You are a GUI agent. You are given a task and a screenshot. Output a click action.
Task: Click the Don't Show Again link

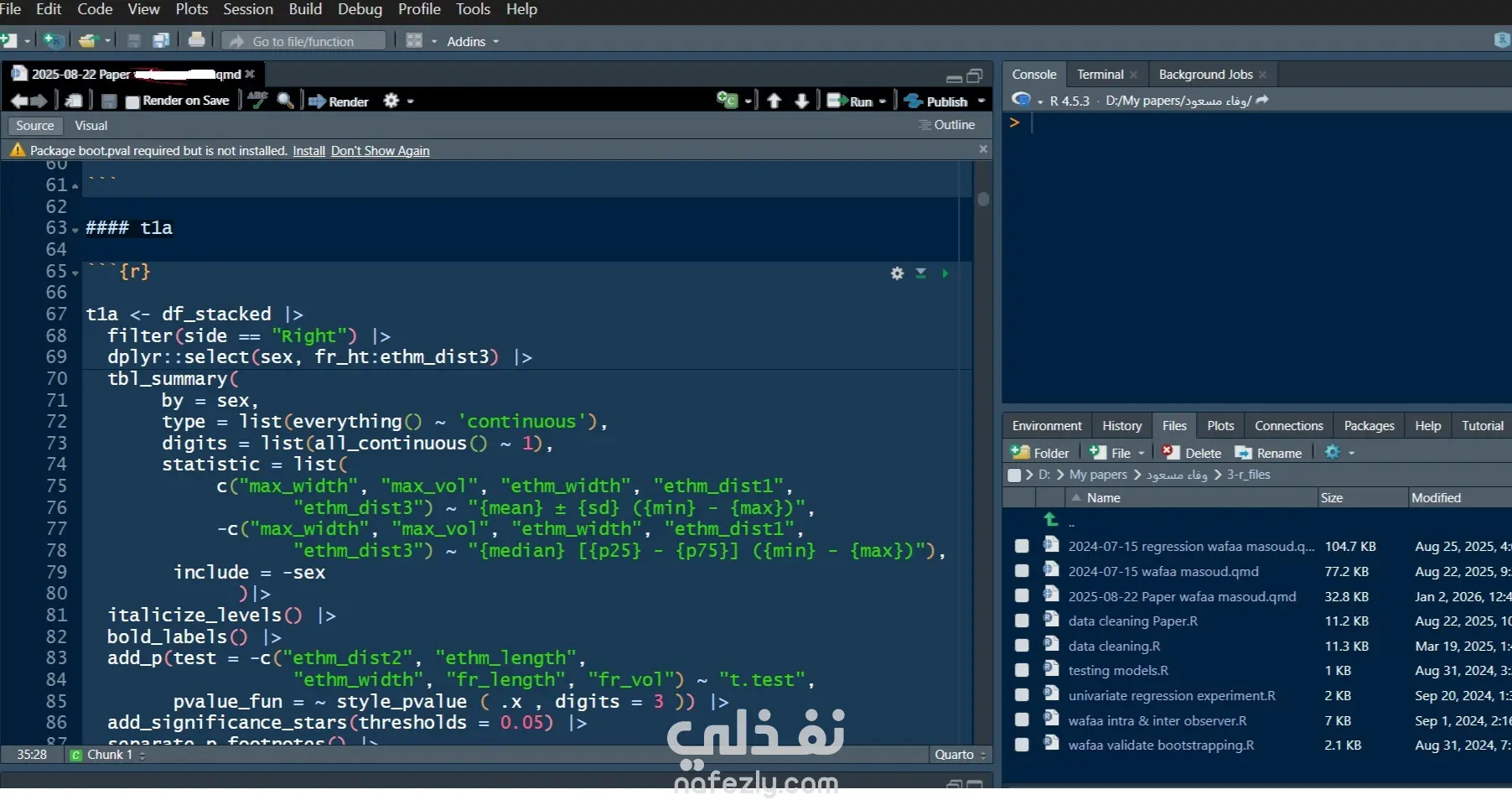click(x=380, y=151)
